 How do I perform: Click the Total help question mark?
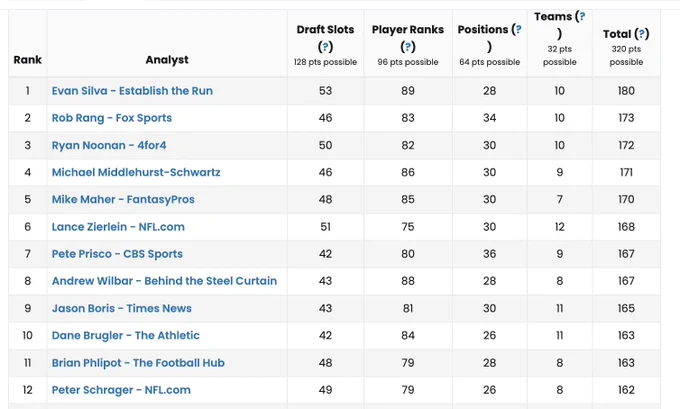(x=641, y=34)
